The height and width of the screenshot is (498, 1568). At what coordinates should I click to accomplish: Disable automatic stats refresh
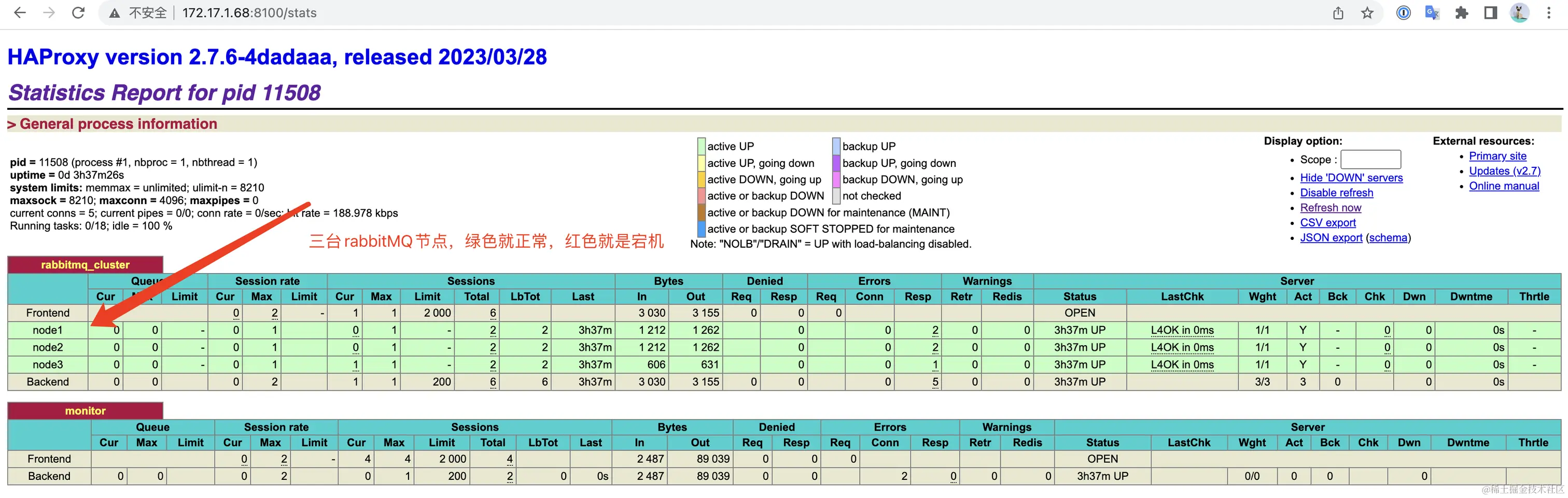[x=1337, y=193]
